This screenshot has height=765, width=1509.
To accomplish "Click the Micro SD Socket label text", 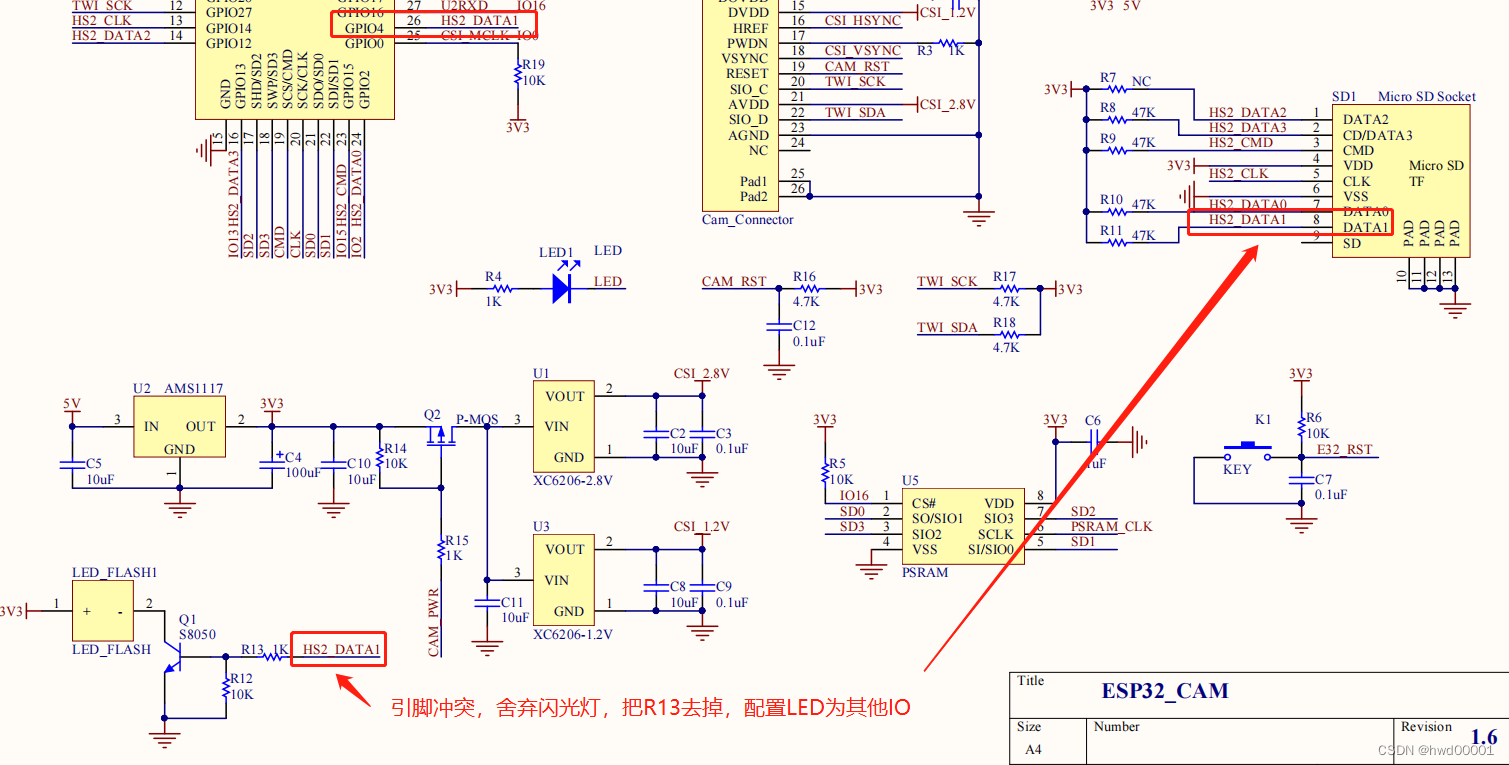I will 1427,96.
